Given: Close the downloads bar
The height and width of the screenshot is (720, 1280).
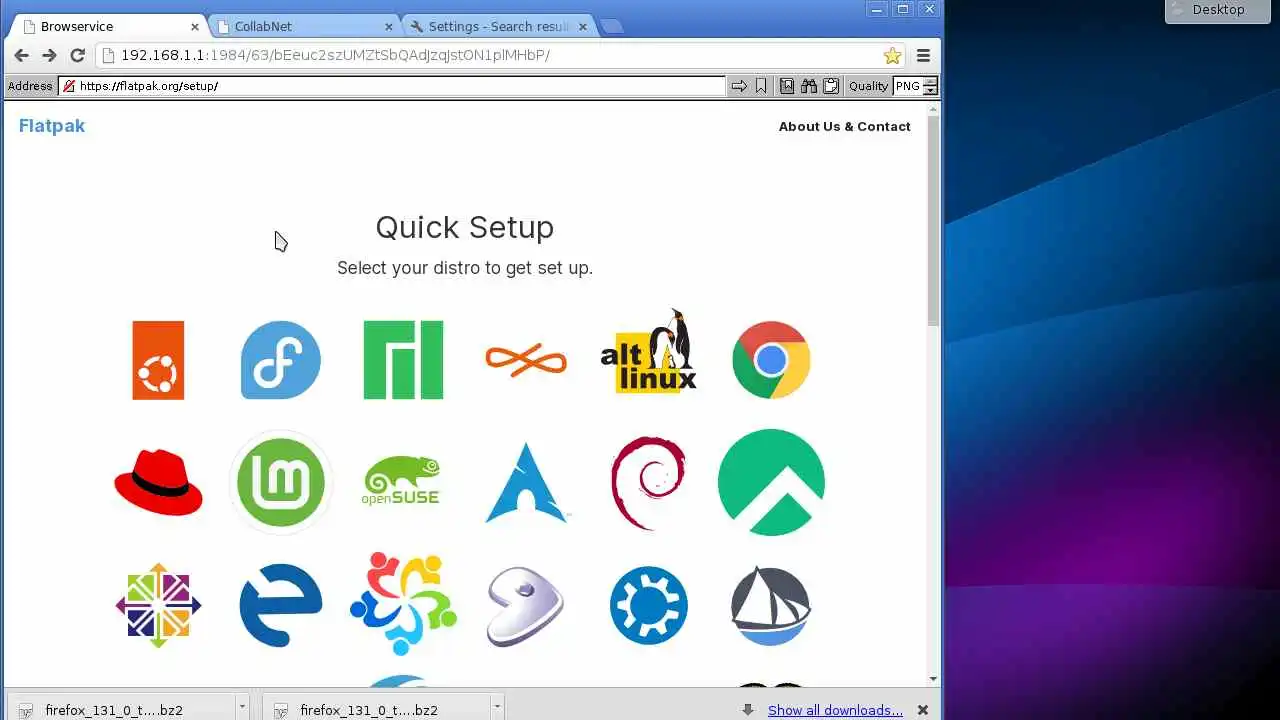Looking at the screenshot, I should pos(923,710).
